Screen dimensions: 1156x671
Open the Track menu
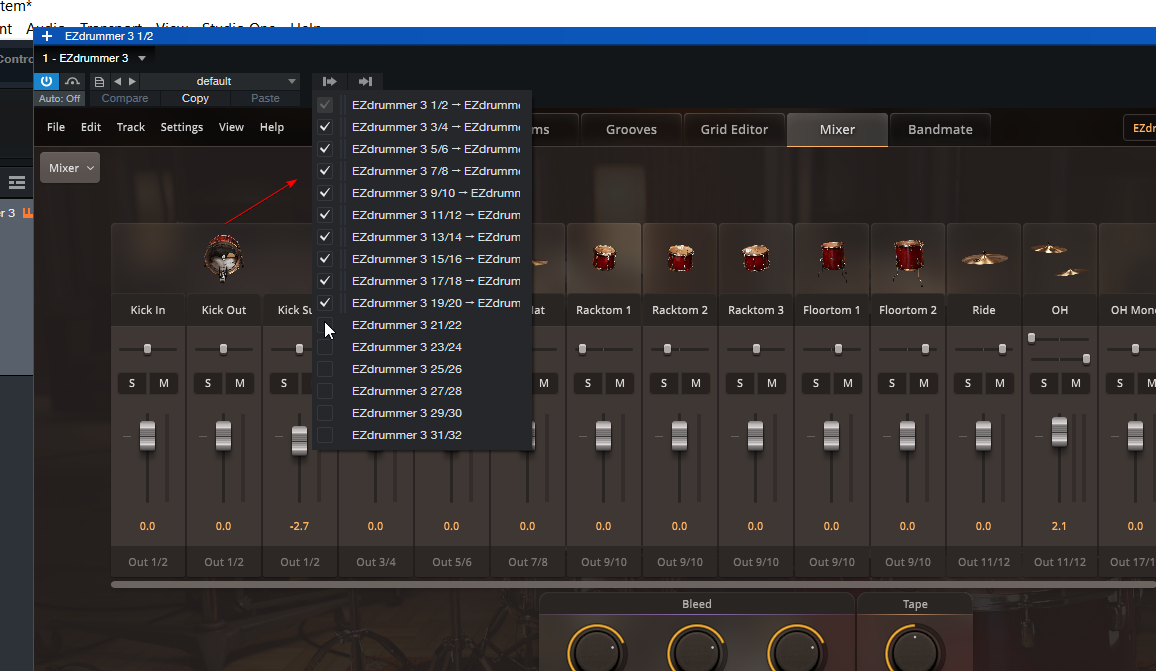130,127
